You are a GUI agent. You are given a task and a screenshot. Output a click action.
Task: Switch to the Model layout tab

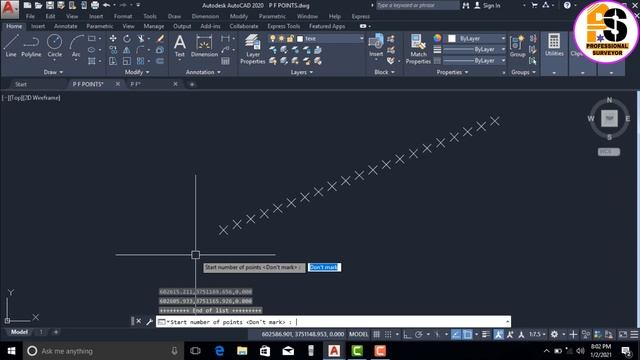(x=19, y=332)
